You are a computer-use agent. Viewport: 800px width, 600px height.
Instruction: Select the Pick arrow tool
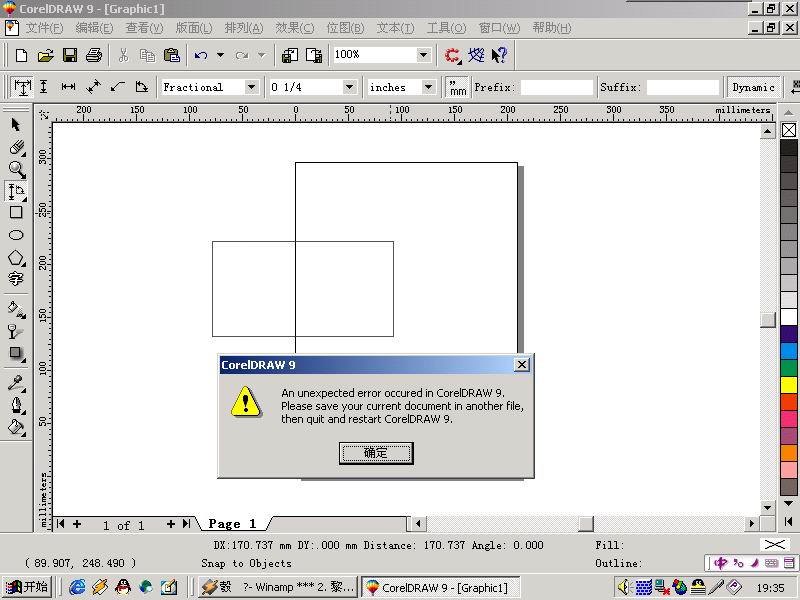(x=16, y=125)
